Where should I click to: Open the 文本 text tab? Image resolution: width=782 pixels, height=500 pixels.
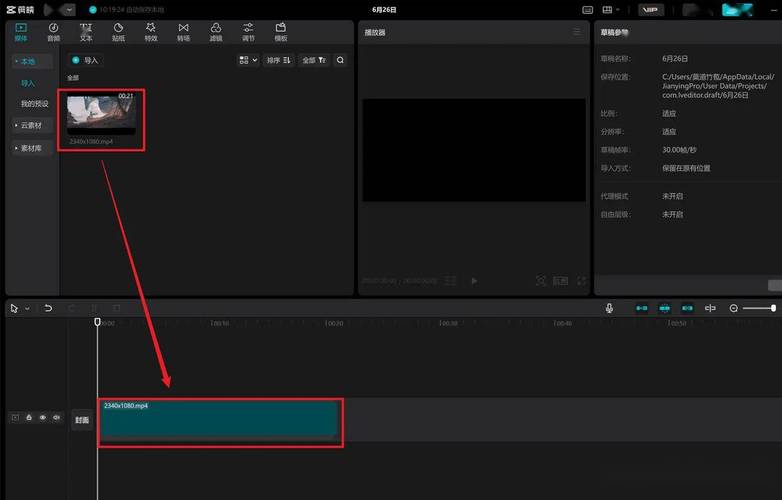(x=86, y=32)
